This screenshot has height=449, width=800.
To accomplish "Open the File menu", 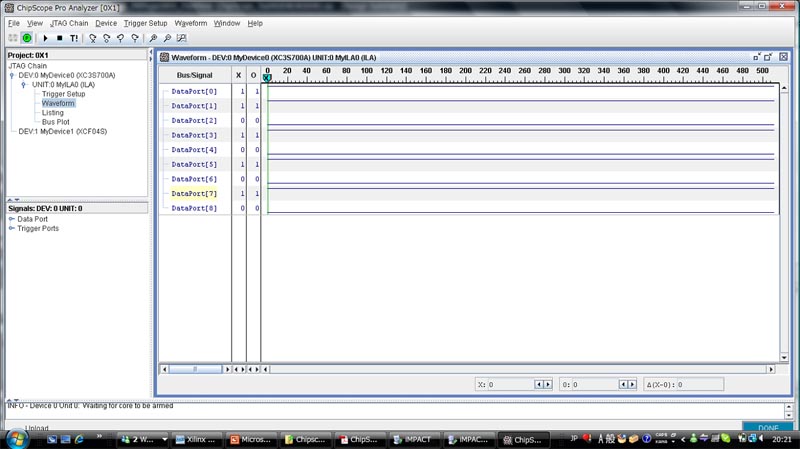I will tap(14, 23).
